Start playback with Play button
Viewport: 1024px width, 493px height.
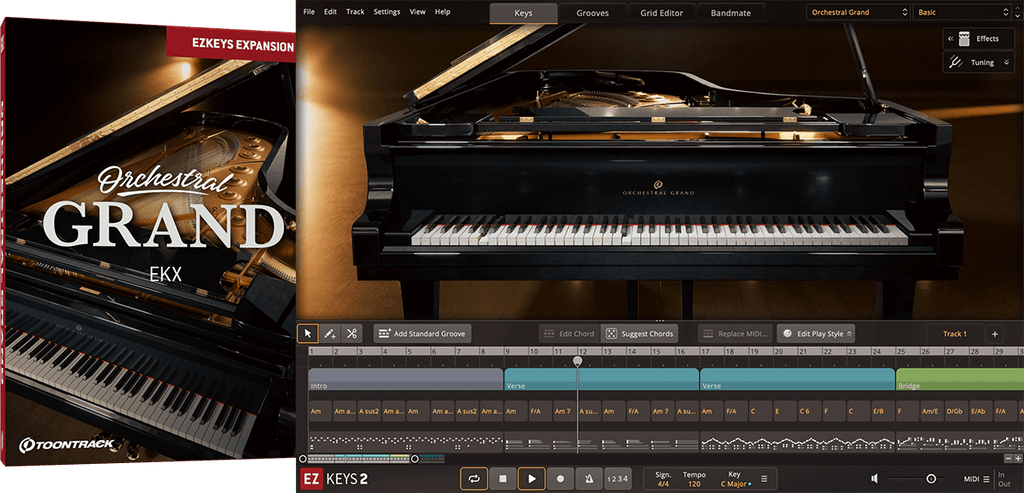[532, 479]
